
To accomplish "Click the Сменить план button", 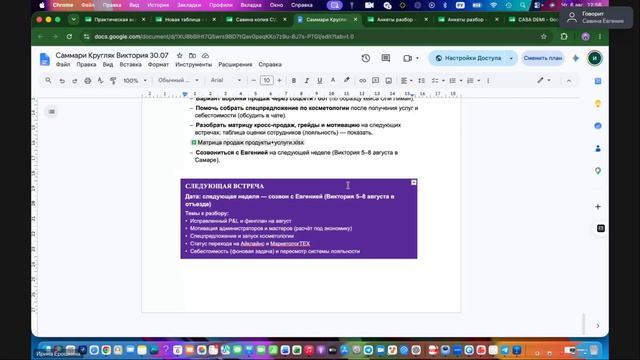I will point(542,58).
